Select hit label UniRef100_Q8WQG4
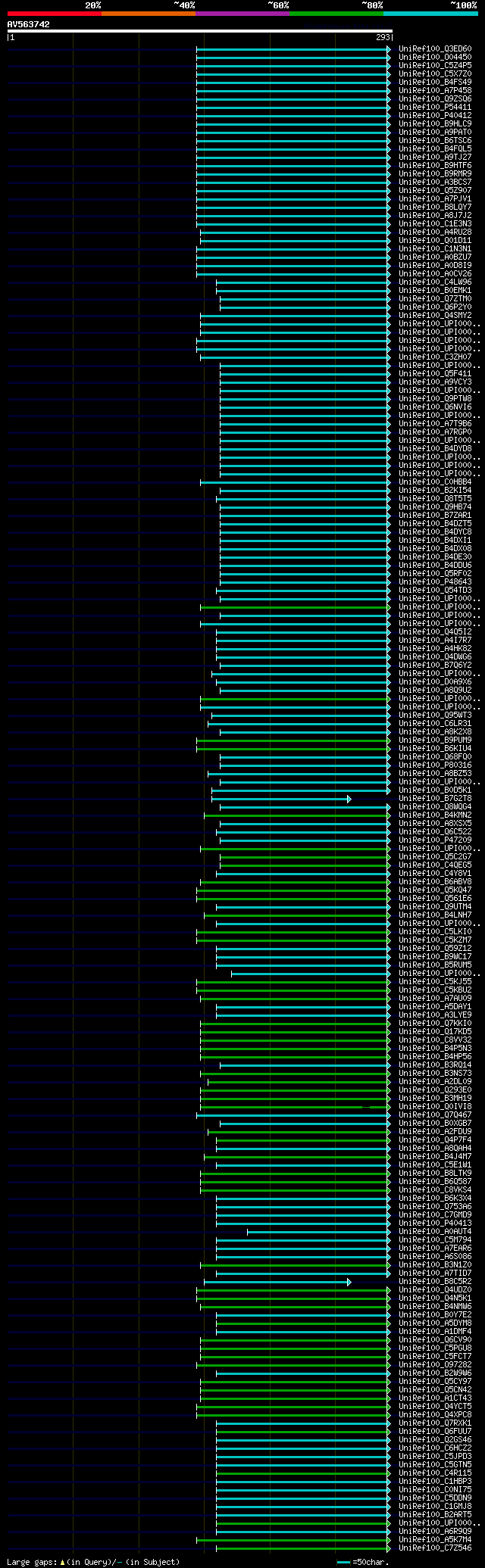The height and width of the screenshot is (1568, 485). point(435,807)
